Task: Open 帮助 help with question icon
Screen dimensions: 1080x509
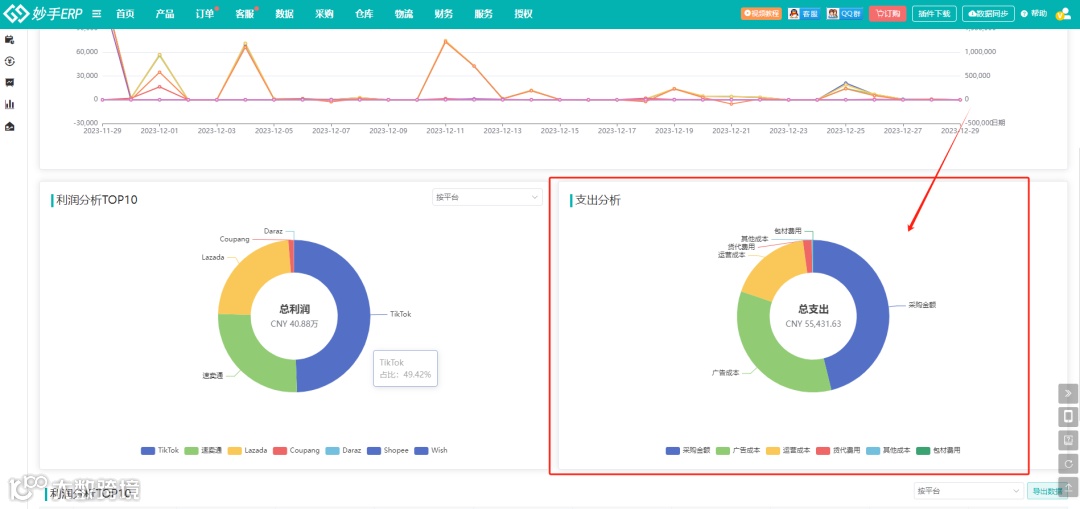Action: pos(1034,14)
